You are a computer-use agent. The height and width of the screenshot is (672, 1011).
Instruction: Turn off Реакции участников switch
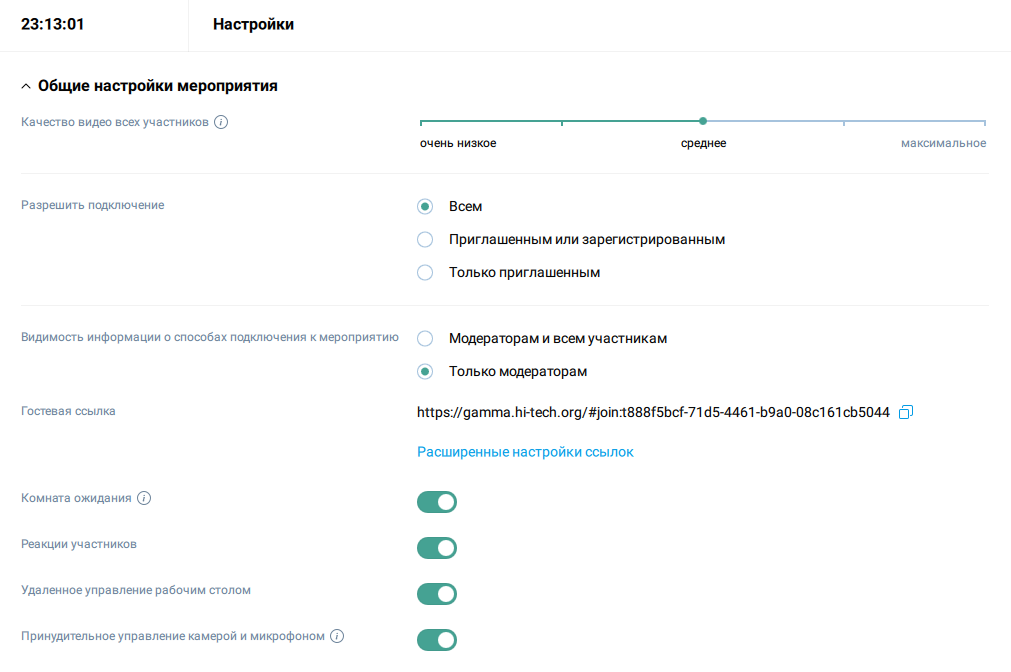(x=437, y=548)
